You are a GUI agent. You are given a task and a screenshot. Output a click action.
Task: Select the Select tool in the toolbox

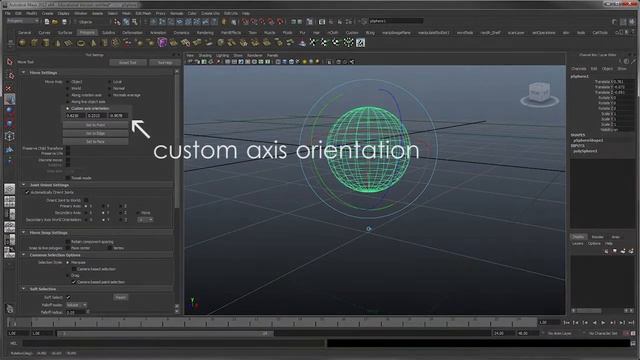click(x=10, y=62)
